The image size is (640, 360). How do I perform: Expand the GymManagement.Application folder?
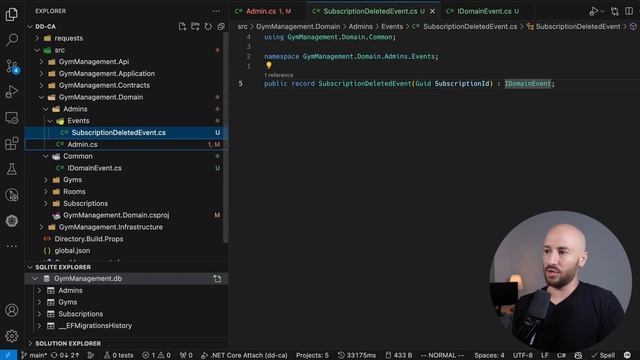pyautogui.click(x=41, y=74)
